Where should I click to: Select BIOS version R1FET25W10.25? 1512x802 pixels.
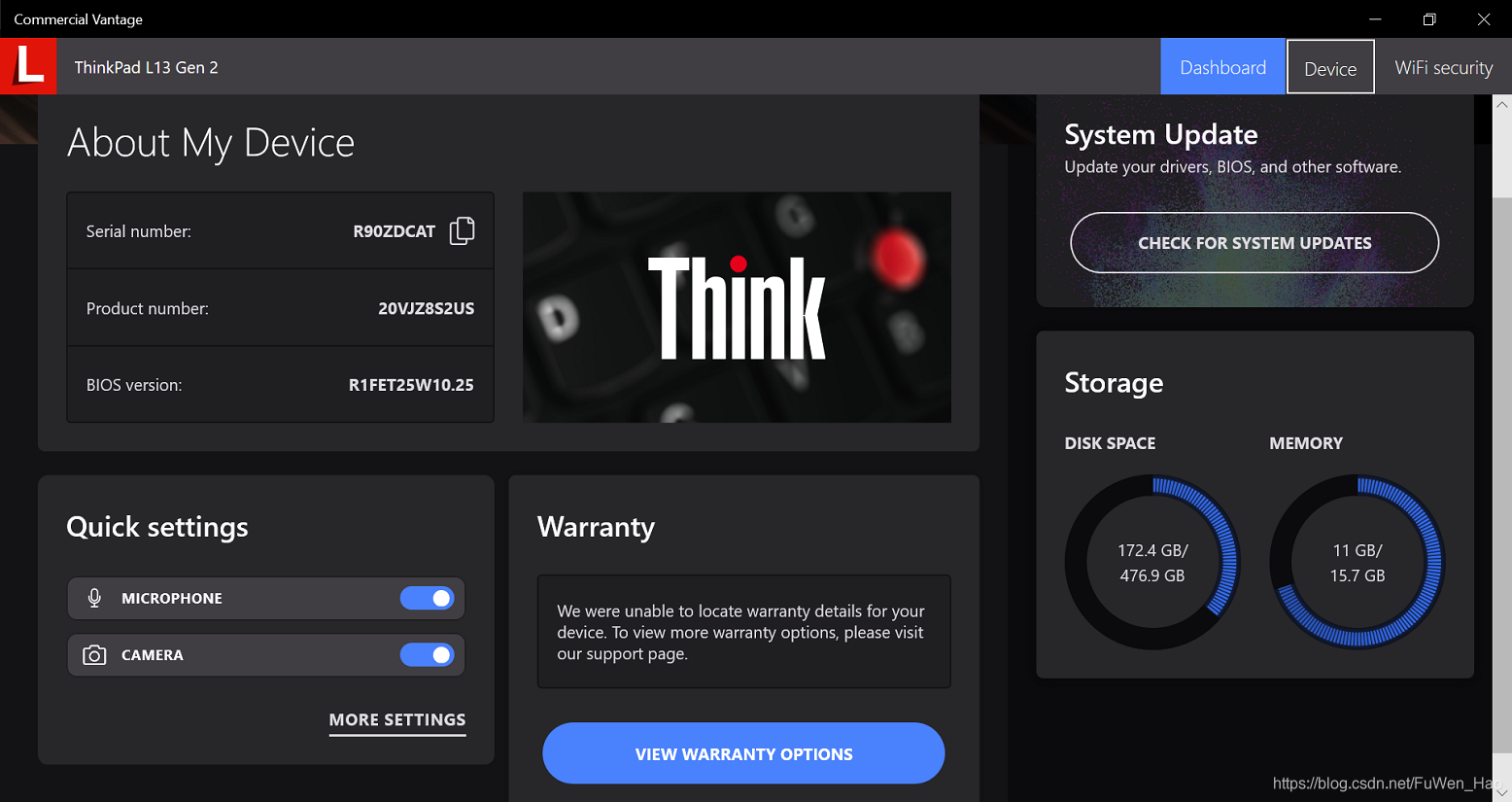411,385
